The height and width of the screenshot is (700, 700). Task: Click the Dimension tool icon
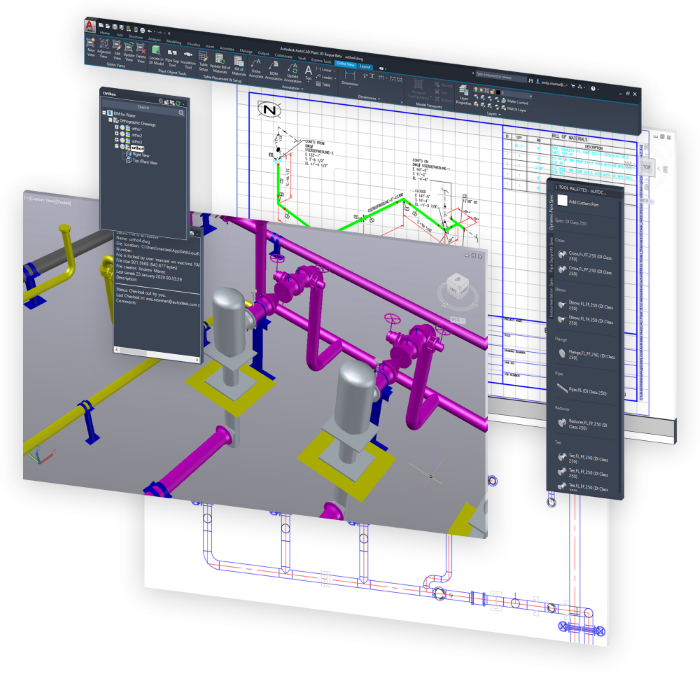pyautogui.click(x=350, y=78)
